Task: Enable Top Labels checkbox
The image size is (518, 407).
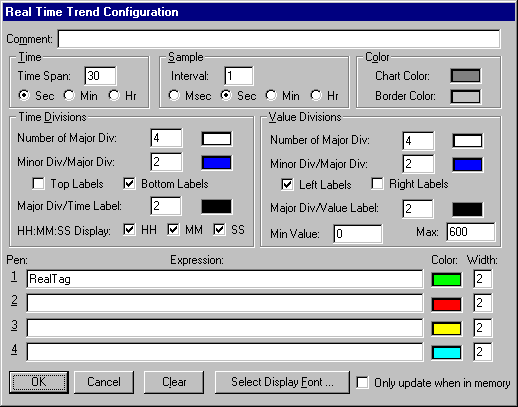Action: 39,184
